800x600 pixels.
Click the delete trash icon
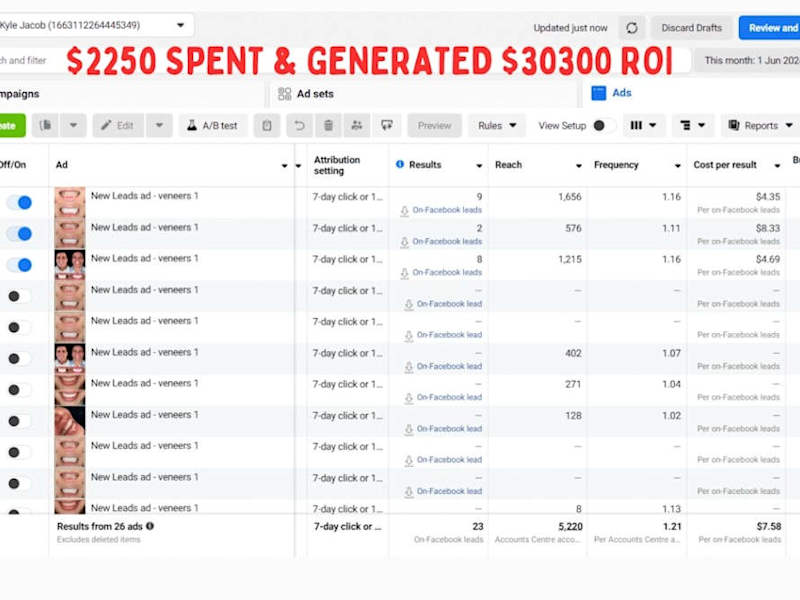[x=329, y=126]
